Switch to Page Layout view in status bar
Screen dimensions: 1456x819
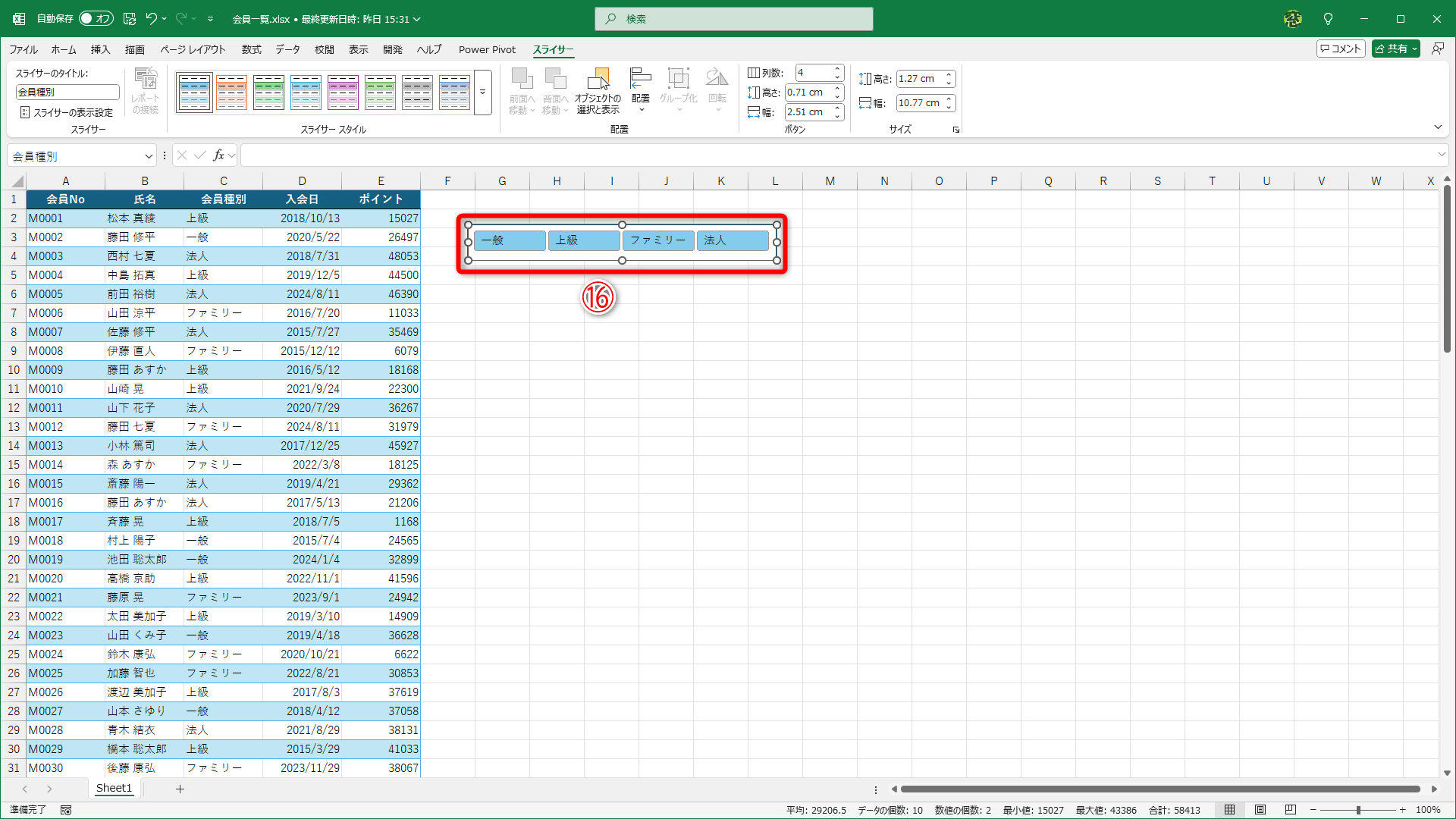pyautogui.click(x=1260, y=810)
